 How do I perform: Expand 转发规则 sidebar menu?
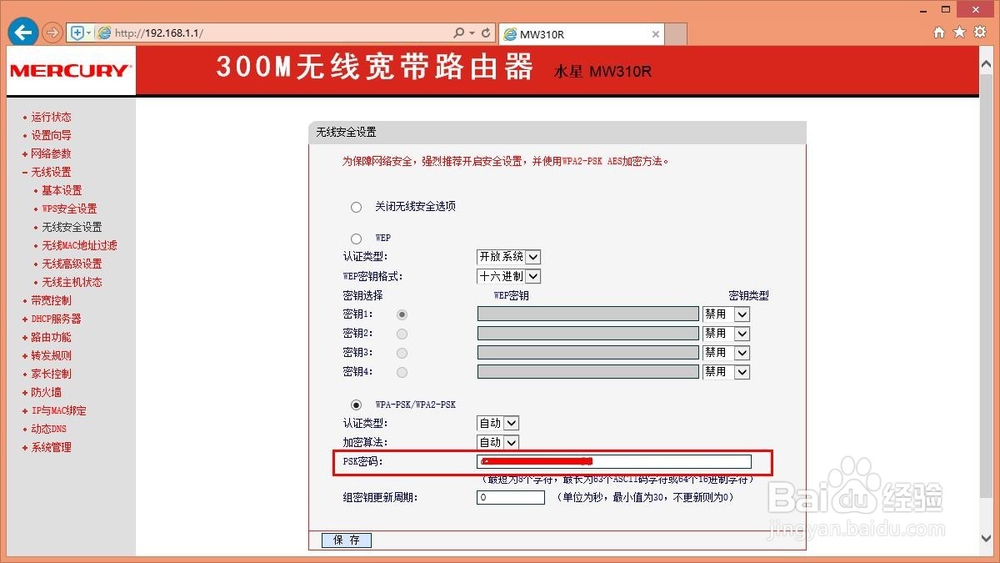click(51, 356)
